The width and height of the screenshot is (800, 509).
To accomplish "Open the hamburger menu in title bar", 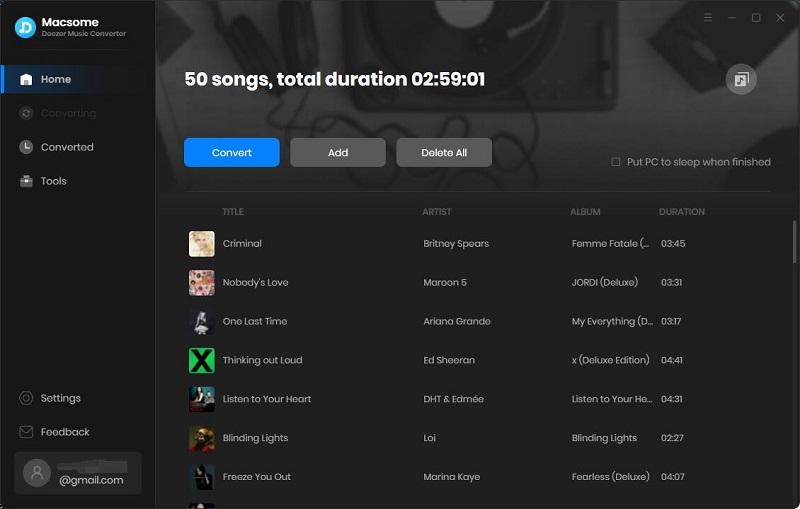I will 708,18.
